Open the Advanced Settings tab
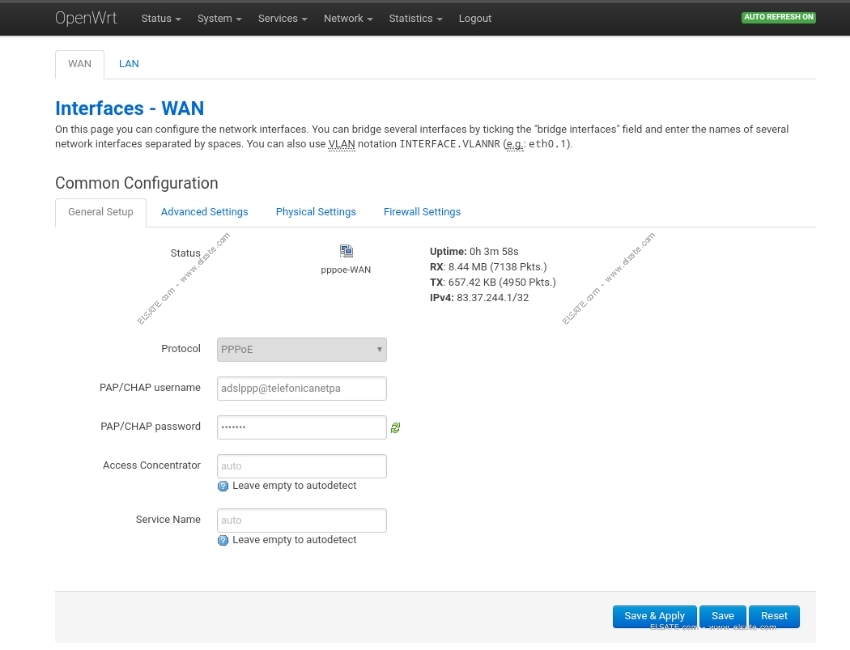The image size is (850, 650). (204, 212)
